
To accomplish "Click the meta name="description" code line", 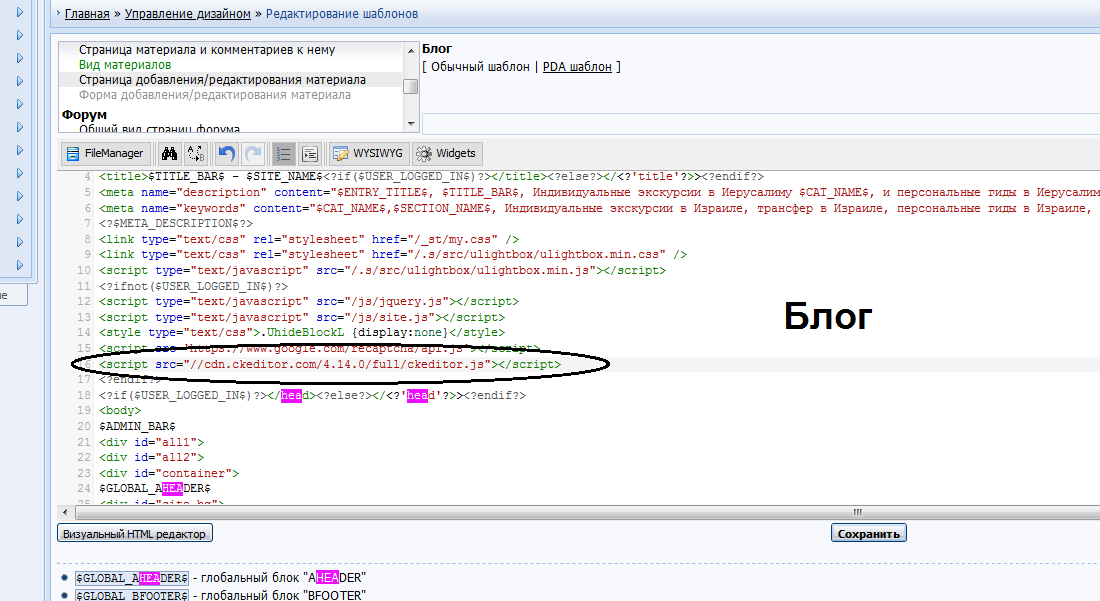I will tap(599, 192).
